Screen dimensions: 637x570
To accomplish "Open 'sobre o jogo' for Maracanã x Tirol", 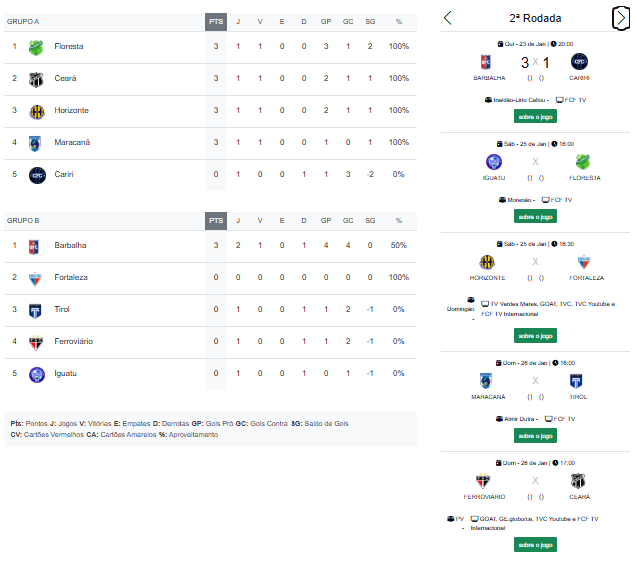I will (x=535, y=436).
